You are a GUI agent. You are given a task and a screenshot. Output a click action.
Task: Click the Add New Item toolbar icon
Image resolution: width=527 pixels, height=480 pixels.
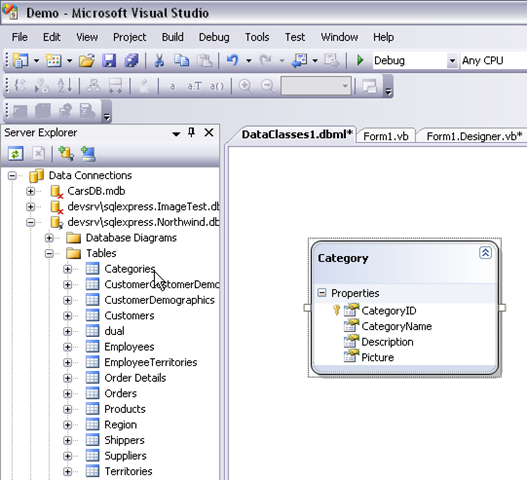[x=54, y=61]
